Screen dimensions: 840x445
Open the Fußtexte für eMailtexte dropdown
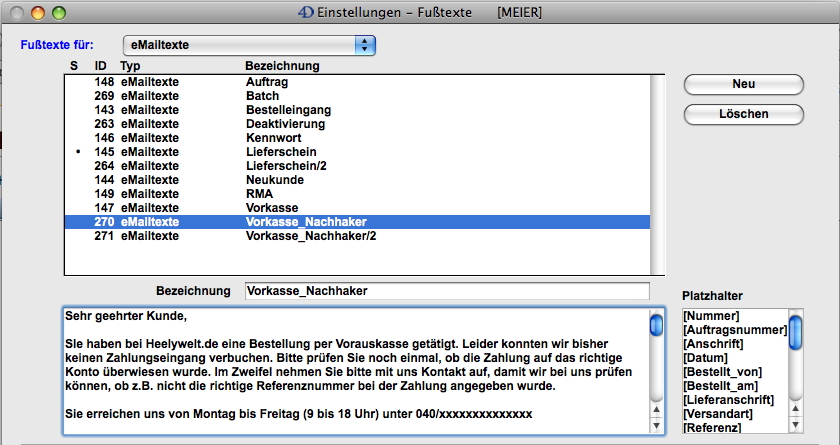point(248,45)
